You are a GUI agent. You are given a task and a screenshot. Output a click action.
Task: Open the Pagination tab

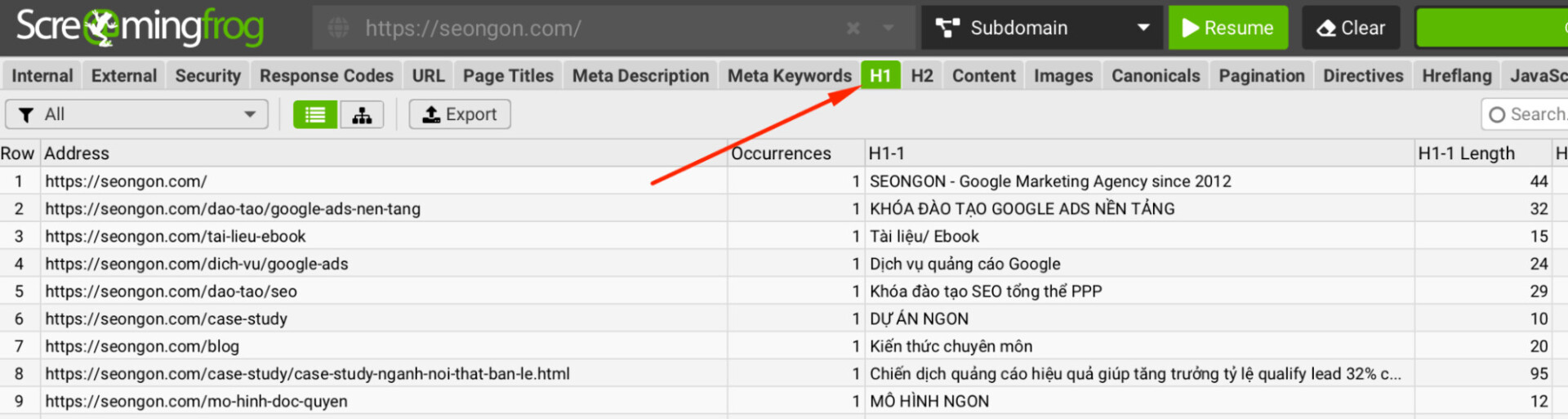tap(1262, 75)
